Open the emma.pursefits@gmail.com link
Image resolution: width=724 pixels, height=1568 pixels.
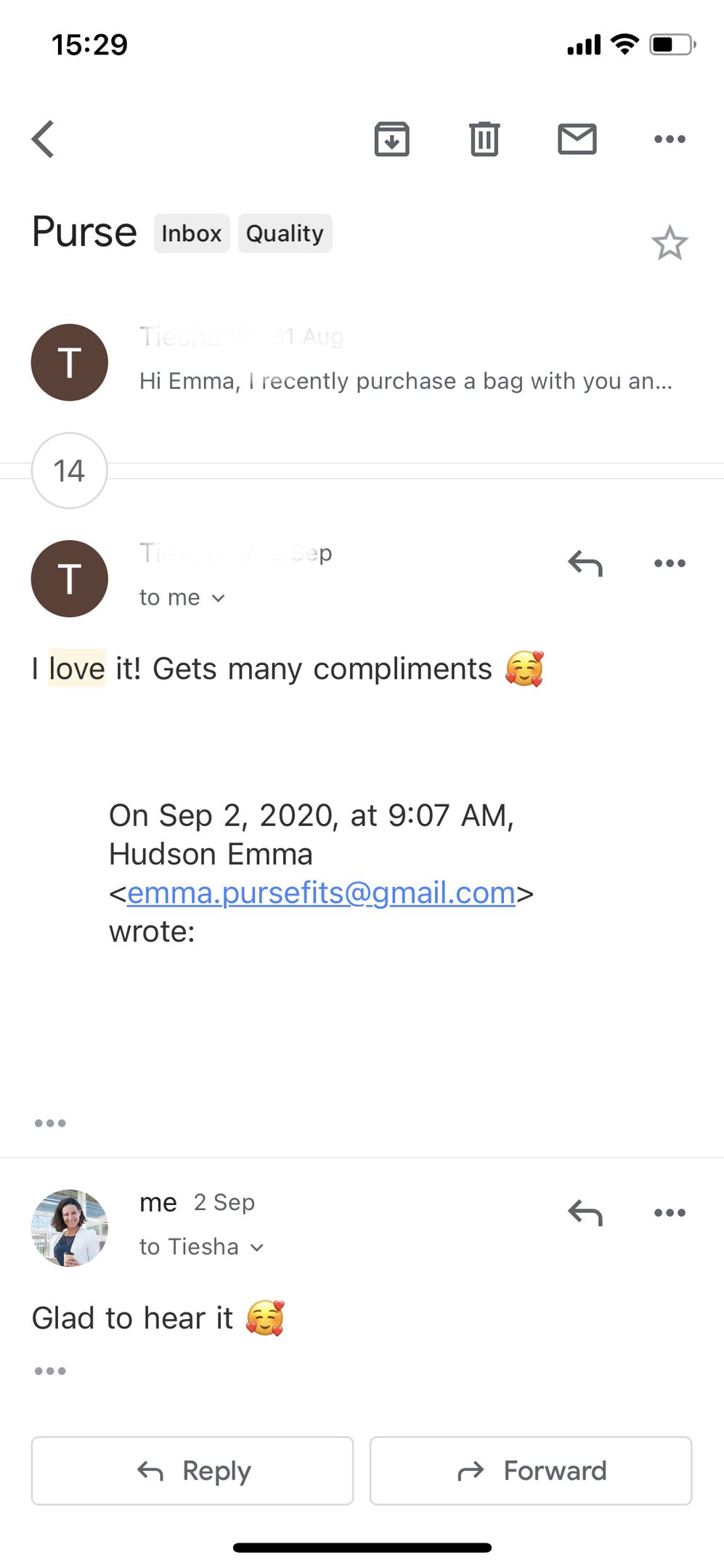click(321, 893)
